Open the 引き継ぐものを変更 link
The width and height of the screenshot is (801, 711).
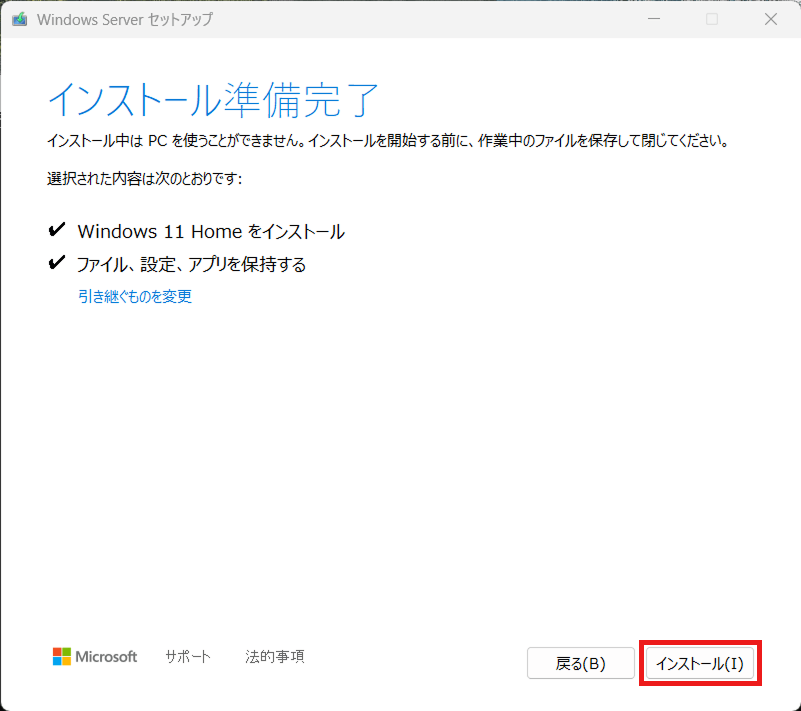[x=135, y=296]
